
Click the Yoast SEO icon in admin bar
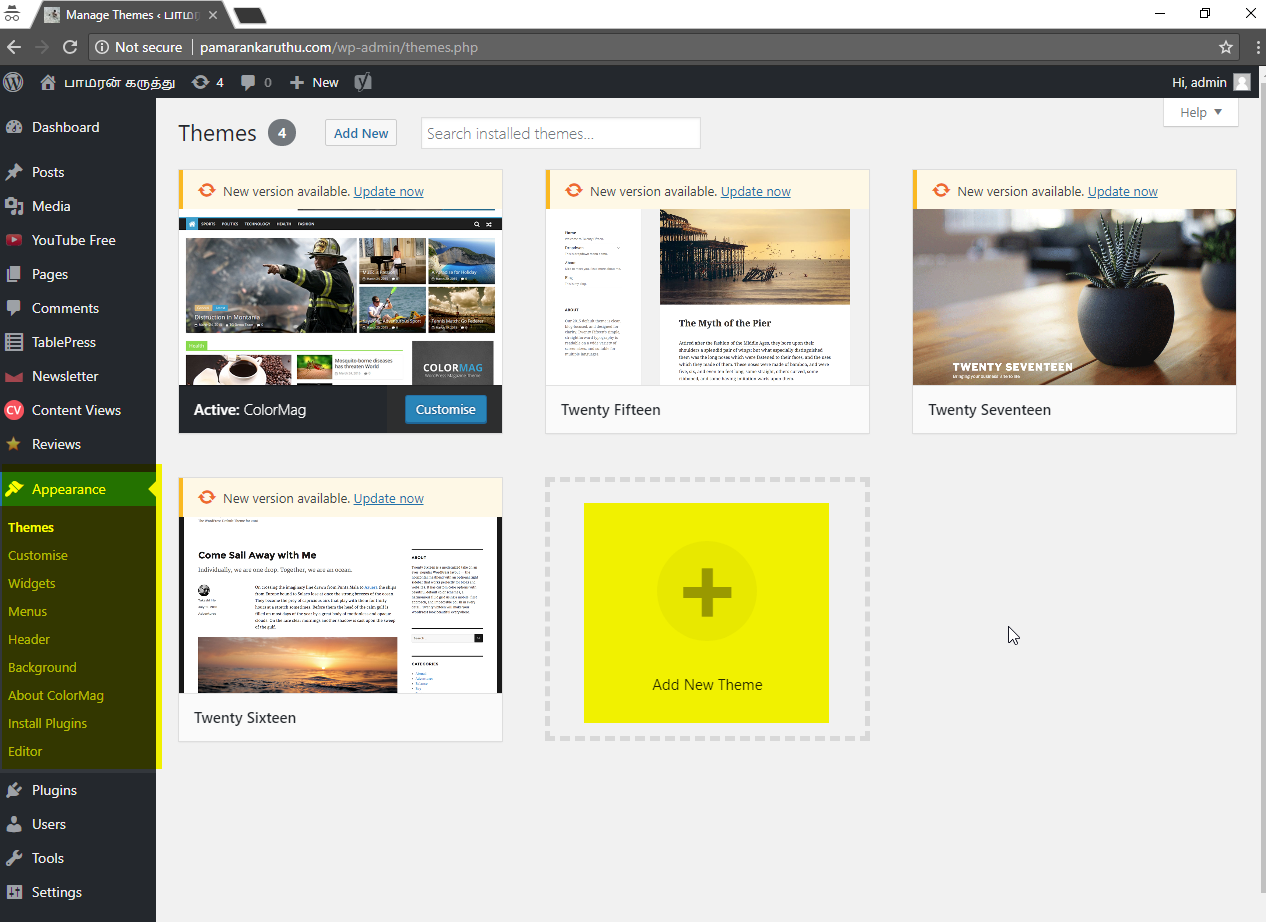(x=363, y=82)
